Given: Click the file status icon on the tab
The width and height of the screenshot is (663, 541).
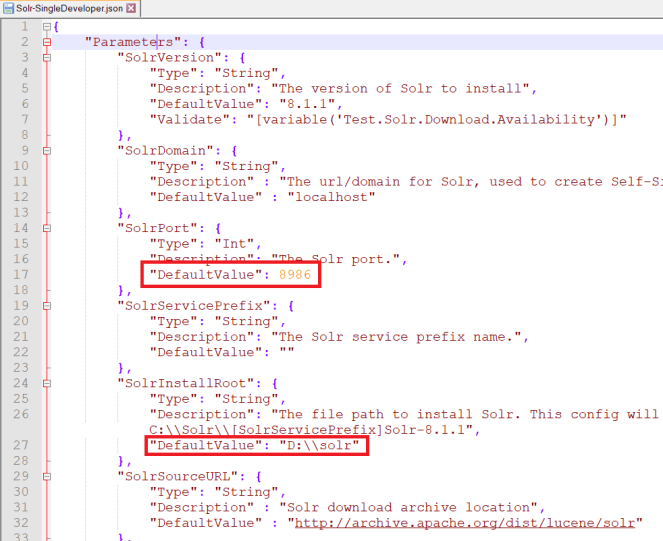Looking at the screenshot, I should pyautogui.click(x=8, y=8).
